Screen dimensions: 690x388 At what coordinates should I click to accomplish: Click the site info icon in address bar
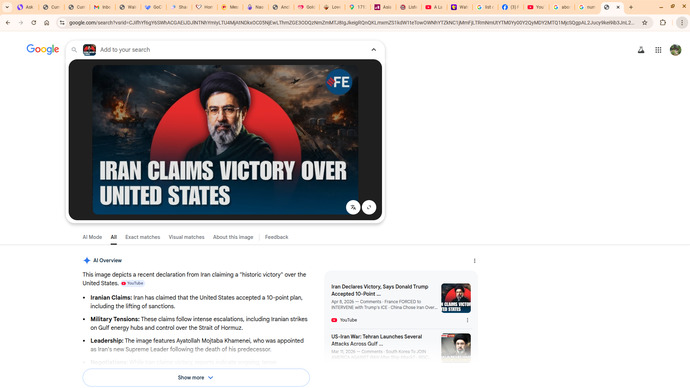click(x=62, y=22)
